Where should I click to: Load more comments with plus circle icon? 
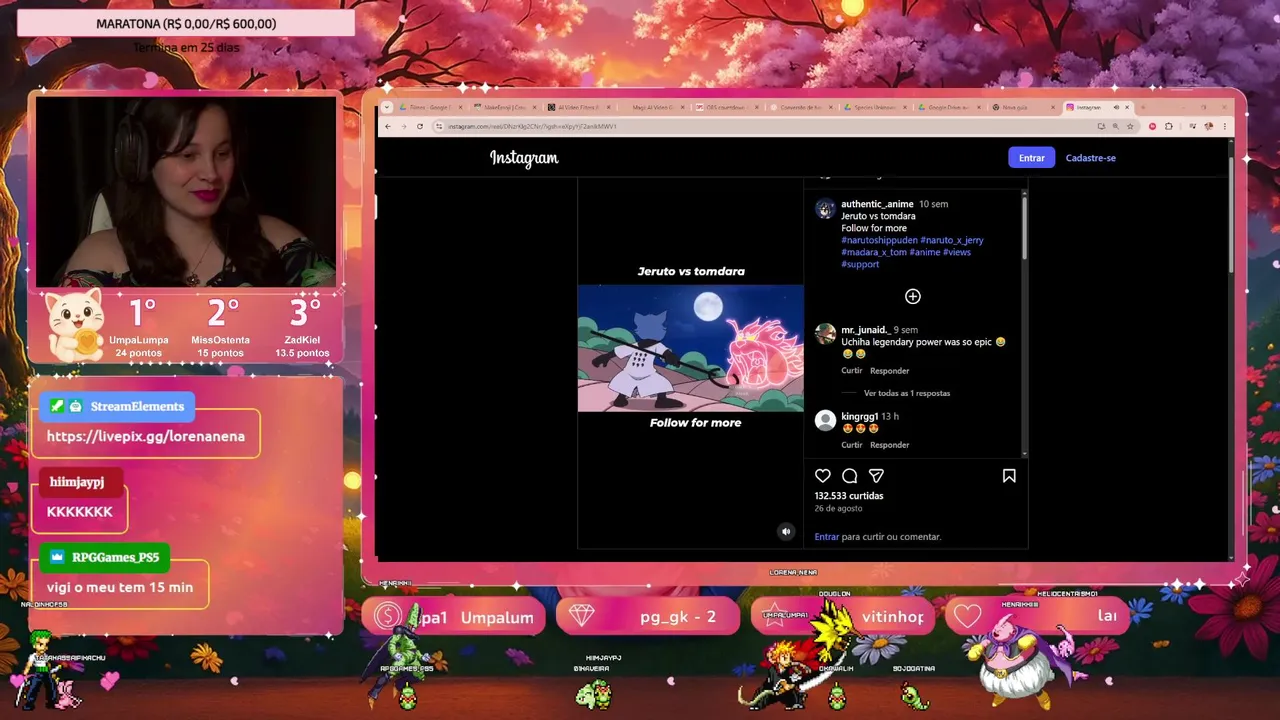tap(912, 296)
